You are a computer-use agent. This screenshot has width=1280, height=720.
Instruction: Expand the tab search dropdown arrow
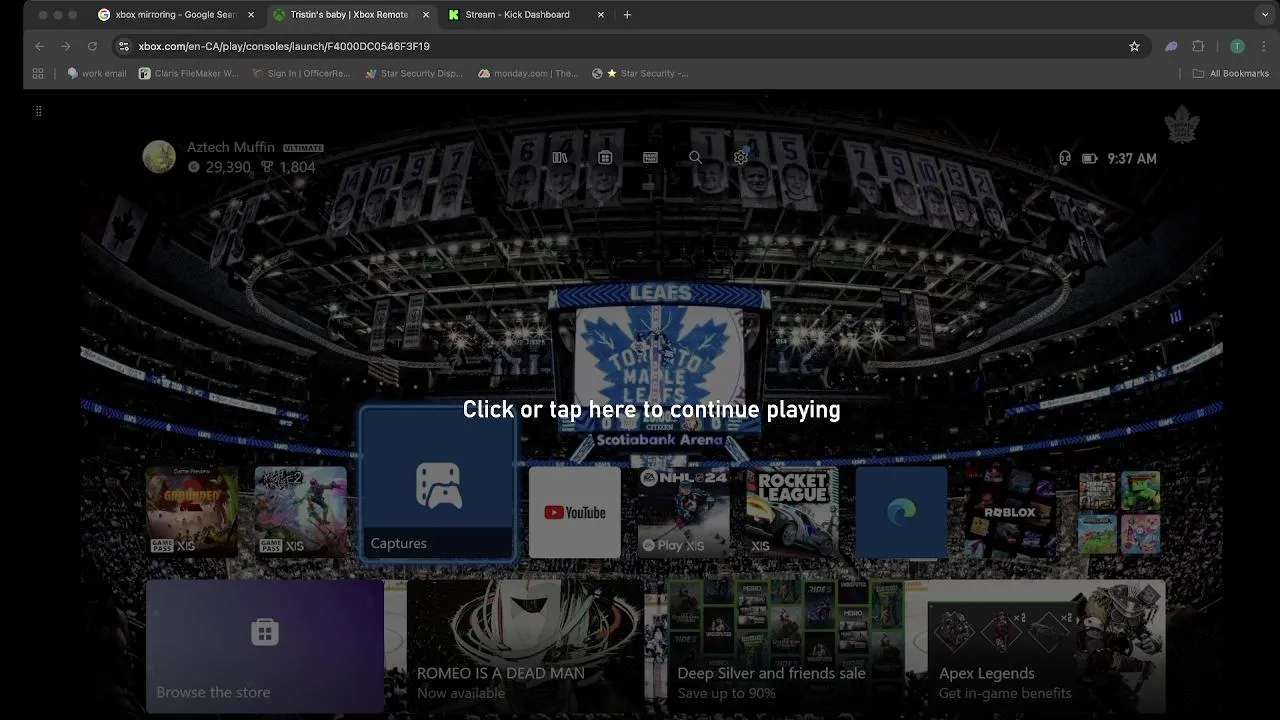click(1265, 15)
